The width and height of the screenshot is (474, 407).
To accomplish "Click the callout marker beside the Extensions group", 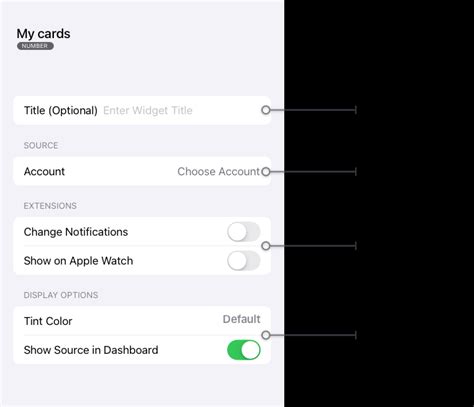I will pos(266,246).
